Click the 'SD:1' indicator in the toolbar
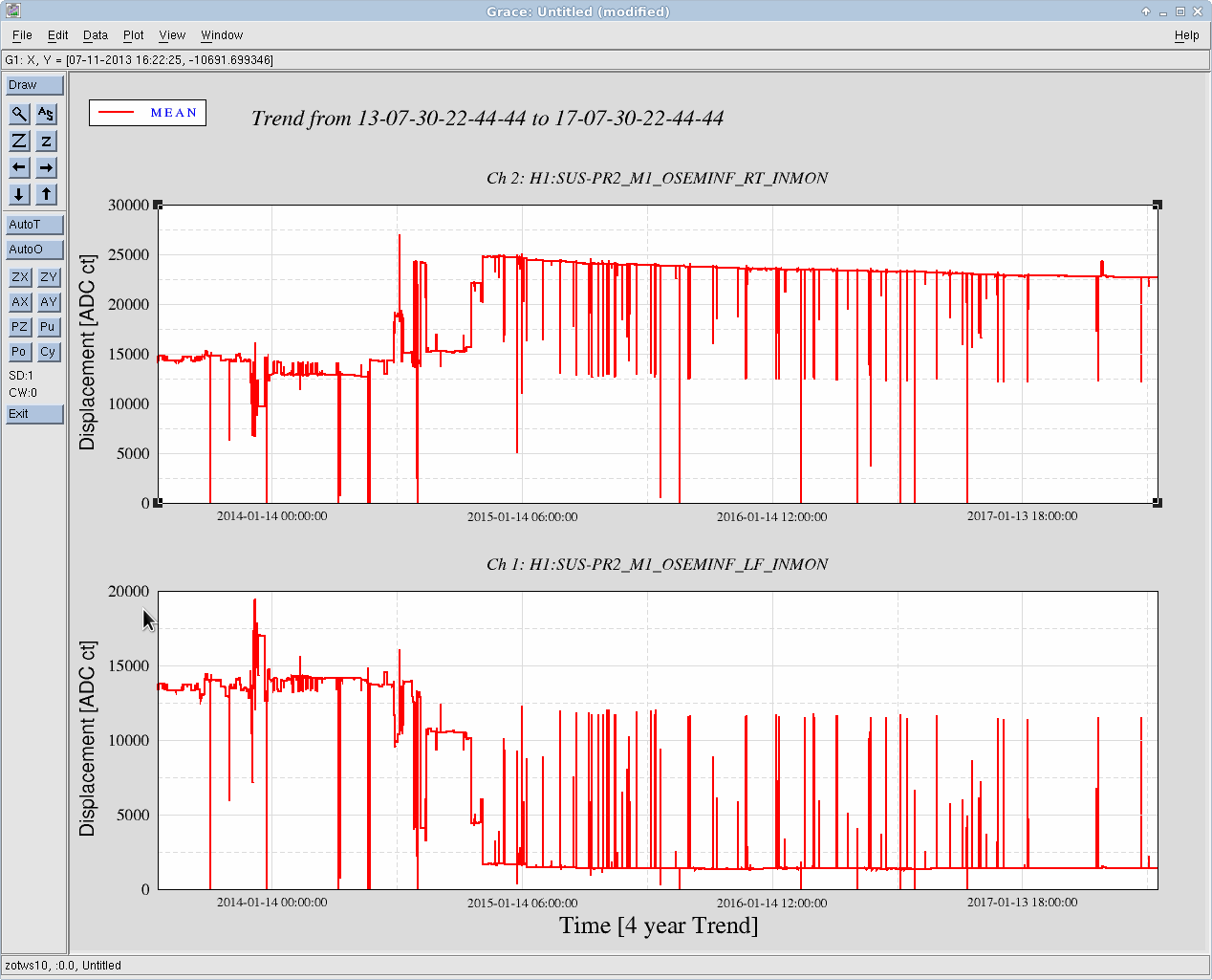Screen dimensions: 1212x980 (21, 376)
